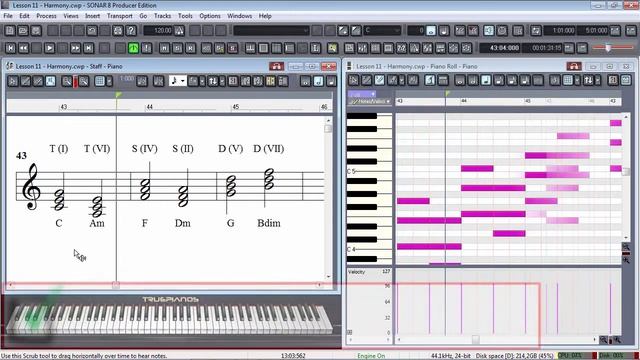Click the metronome icon beside the tempo
640x360 pixels.
point(179,31)
